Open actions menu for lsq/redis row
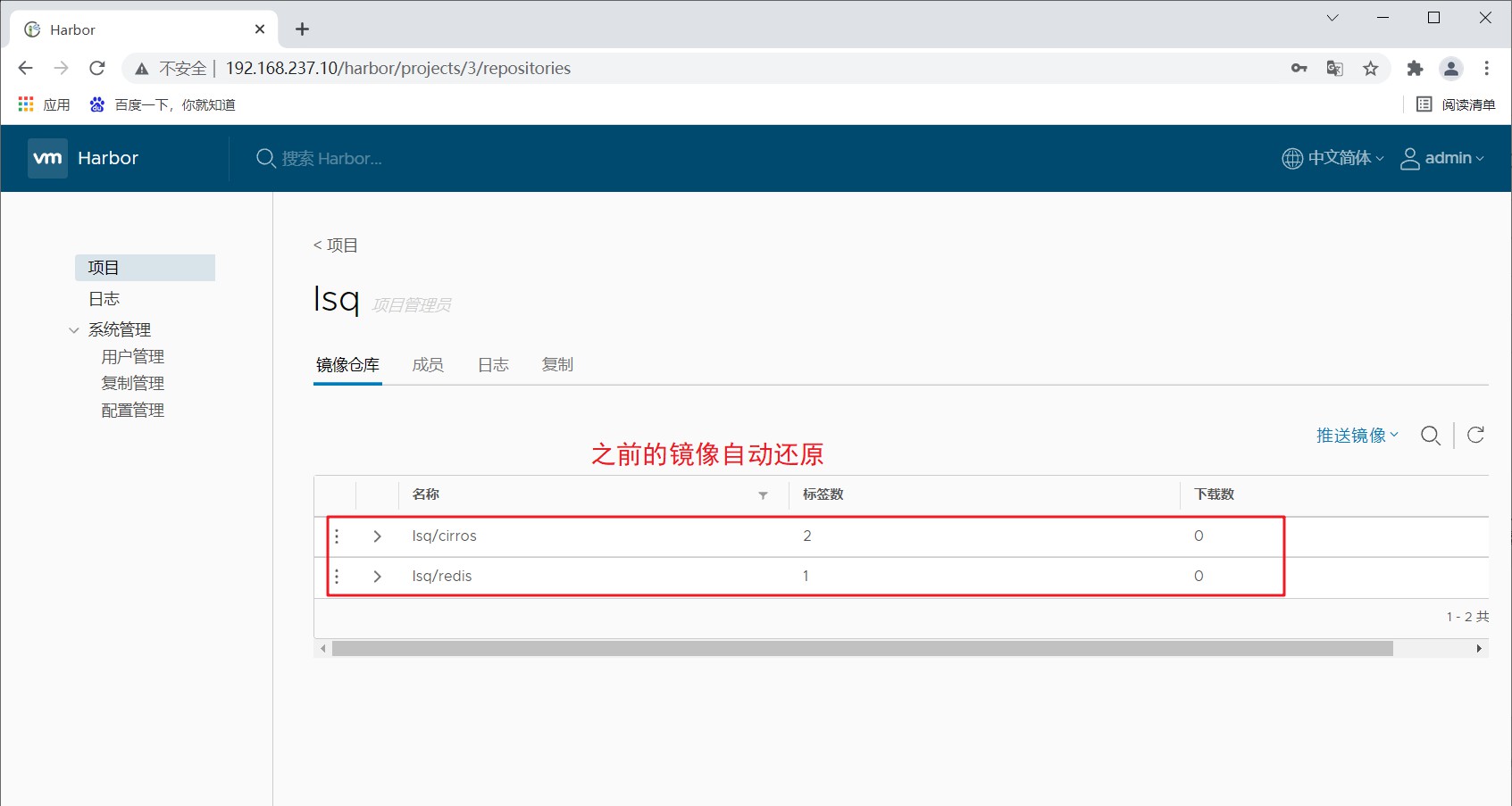This screenshot has height=806, width=1512. (x=337, y=577)
